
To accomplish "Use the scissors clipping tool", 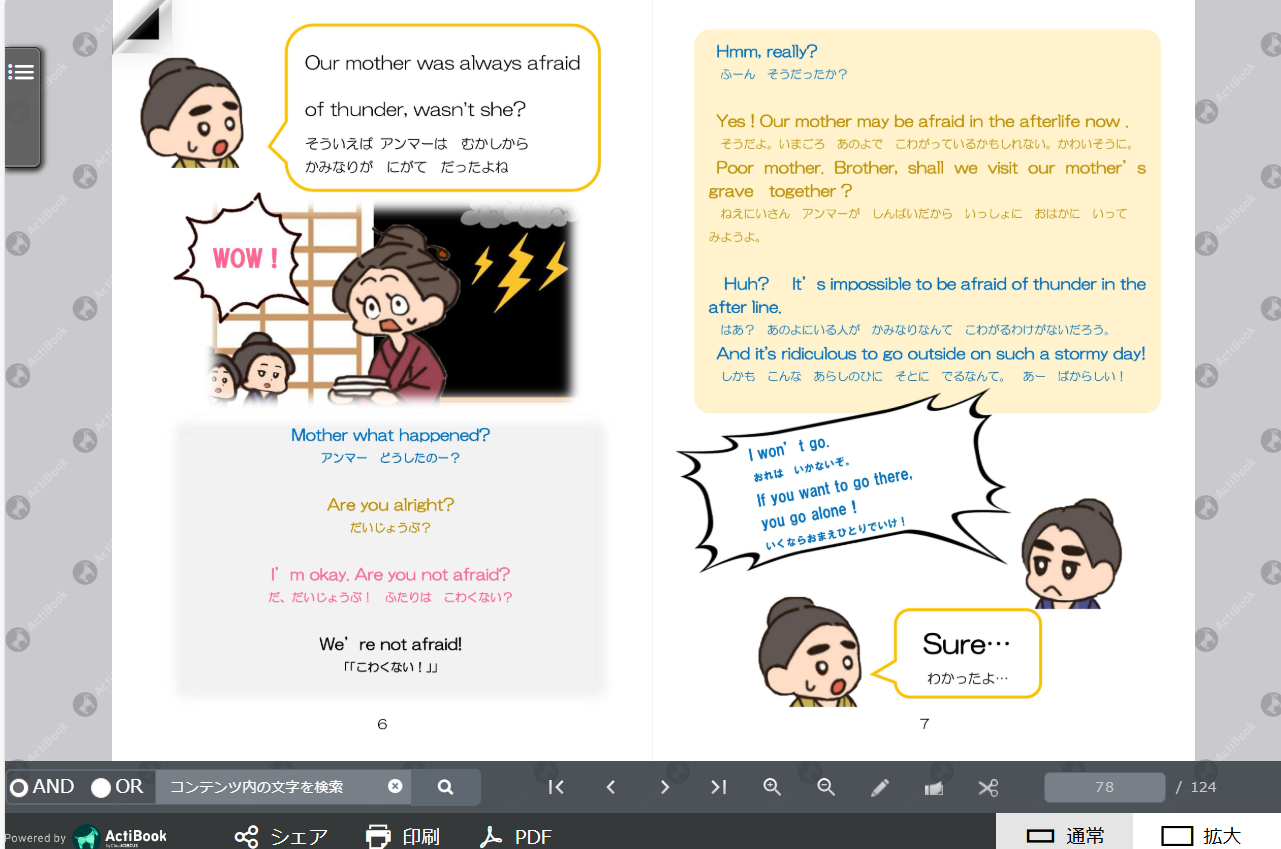I will tap(988, 787).
